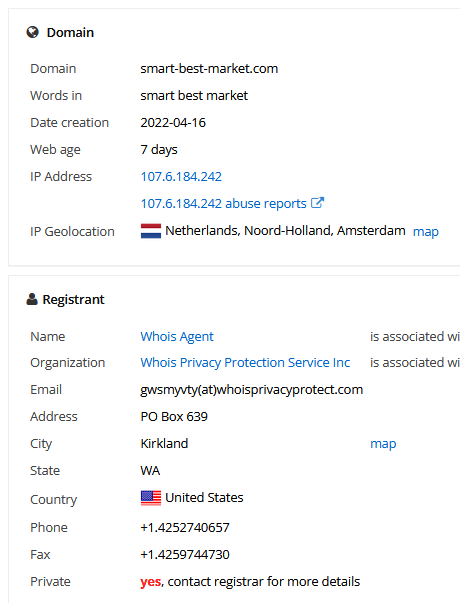Click the United States flag icon
The image size is (460, 603).
[x=151, y=498]
